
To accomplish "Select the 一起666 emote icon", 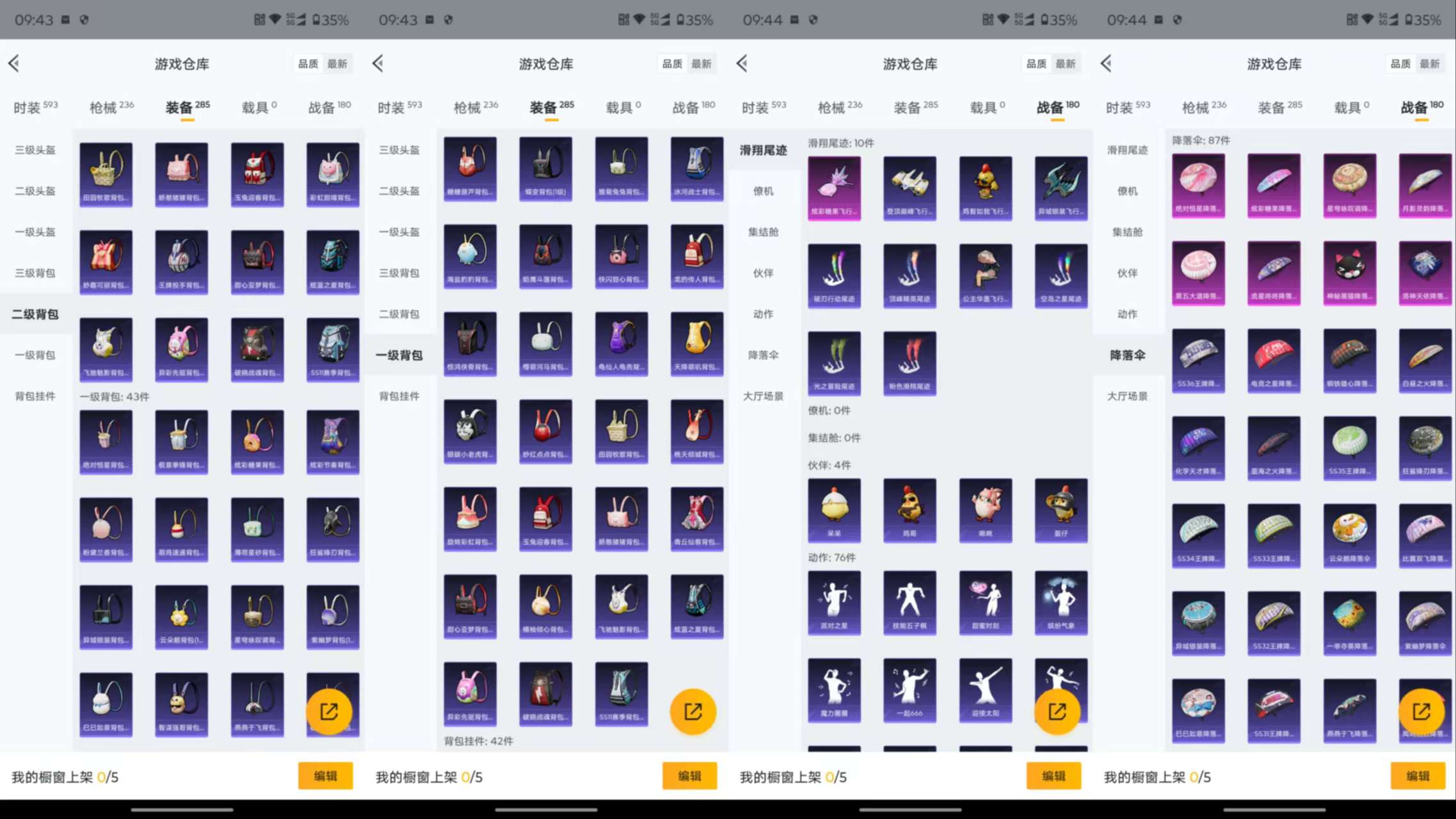I will (x=909, y=692).
